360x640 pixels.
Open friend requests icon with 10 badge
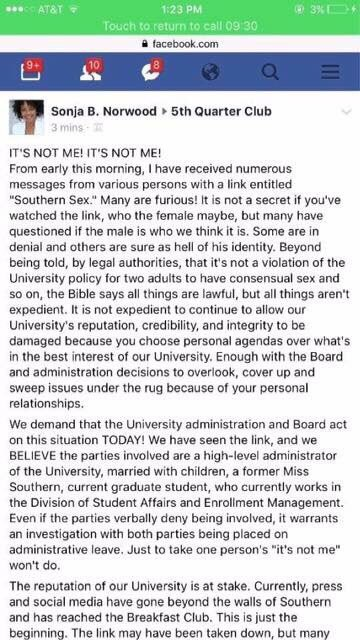(91, 71)
